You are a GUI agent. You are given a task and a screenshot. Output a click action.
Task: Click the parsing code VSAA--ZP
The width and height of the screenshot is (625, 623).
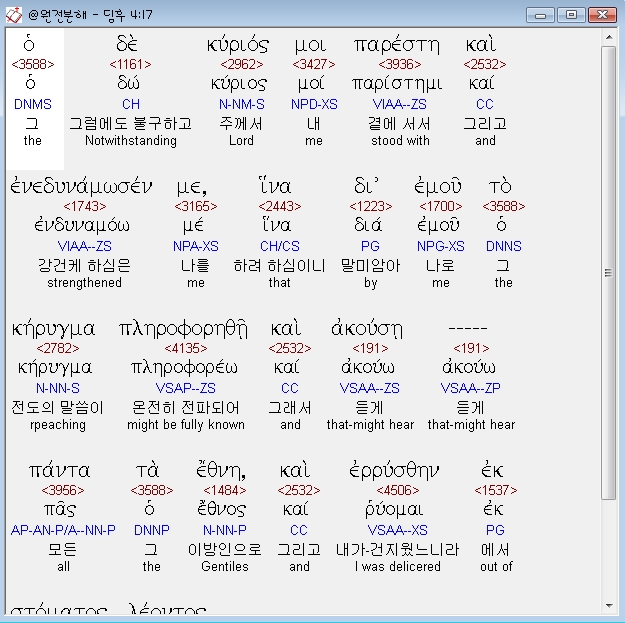[x=471, y=388]
